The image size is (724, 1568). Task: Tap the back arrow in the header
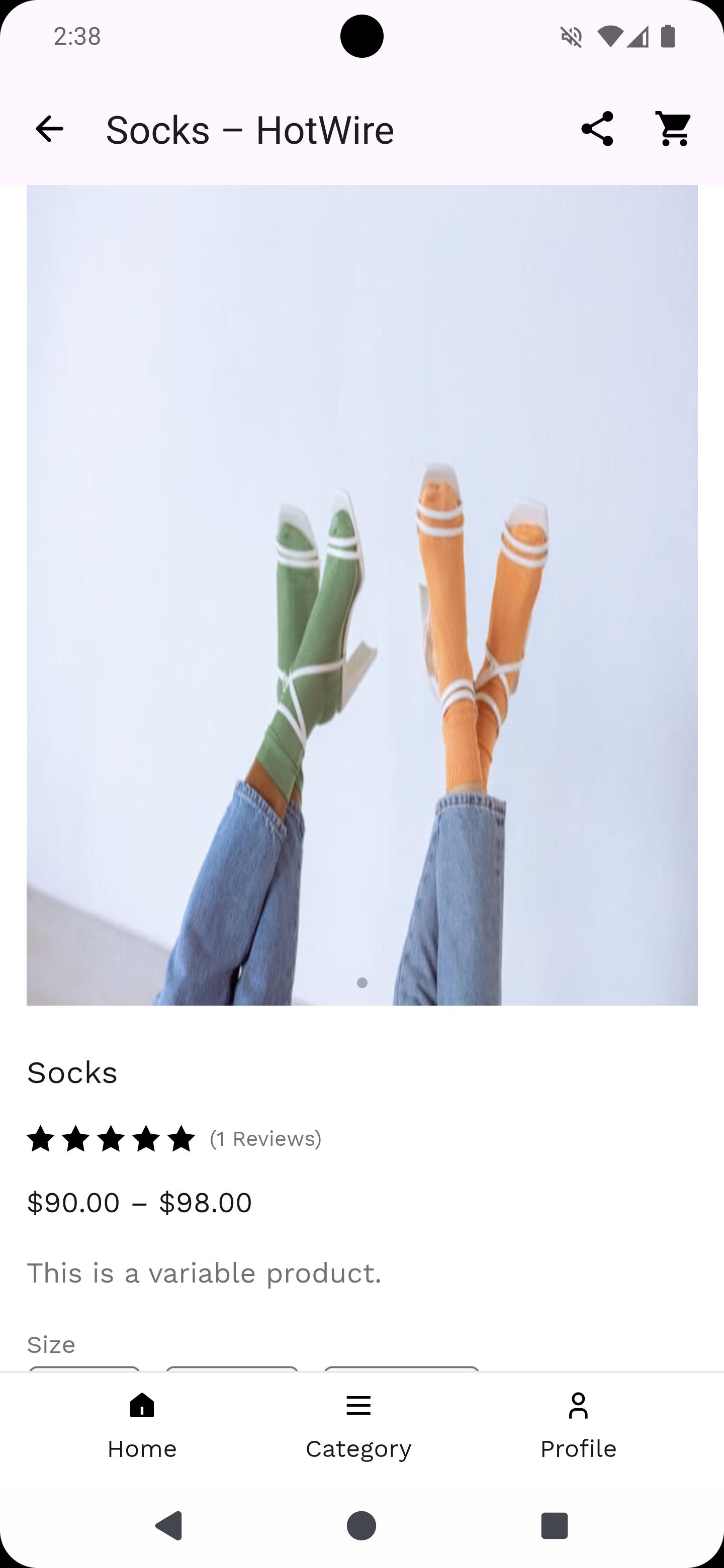[49, 129]
